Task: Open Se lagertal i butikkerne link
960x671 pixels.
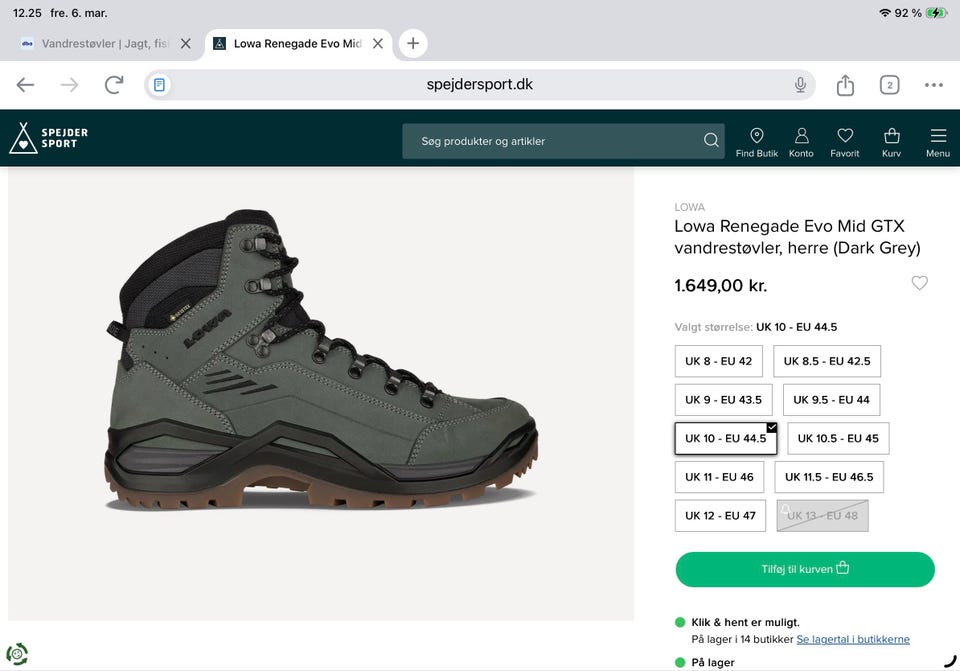Action: click(853, 639)
